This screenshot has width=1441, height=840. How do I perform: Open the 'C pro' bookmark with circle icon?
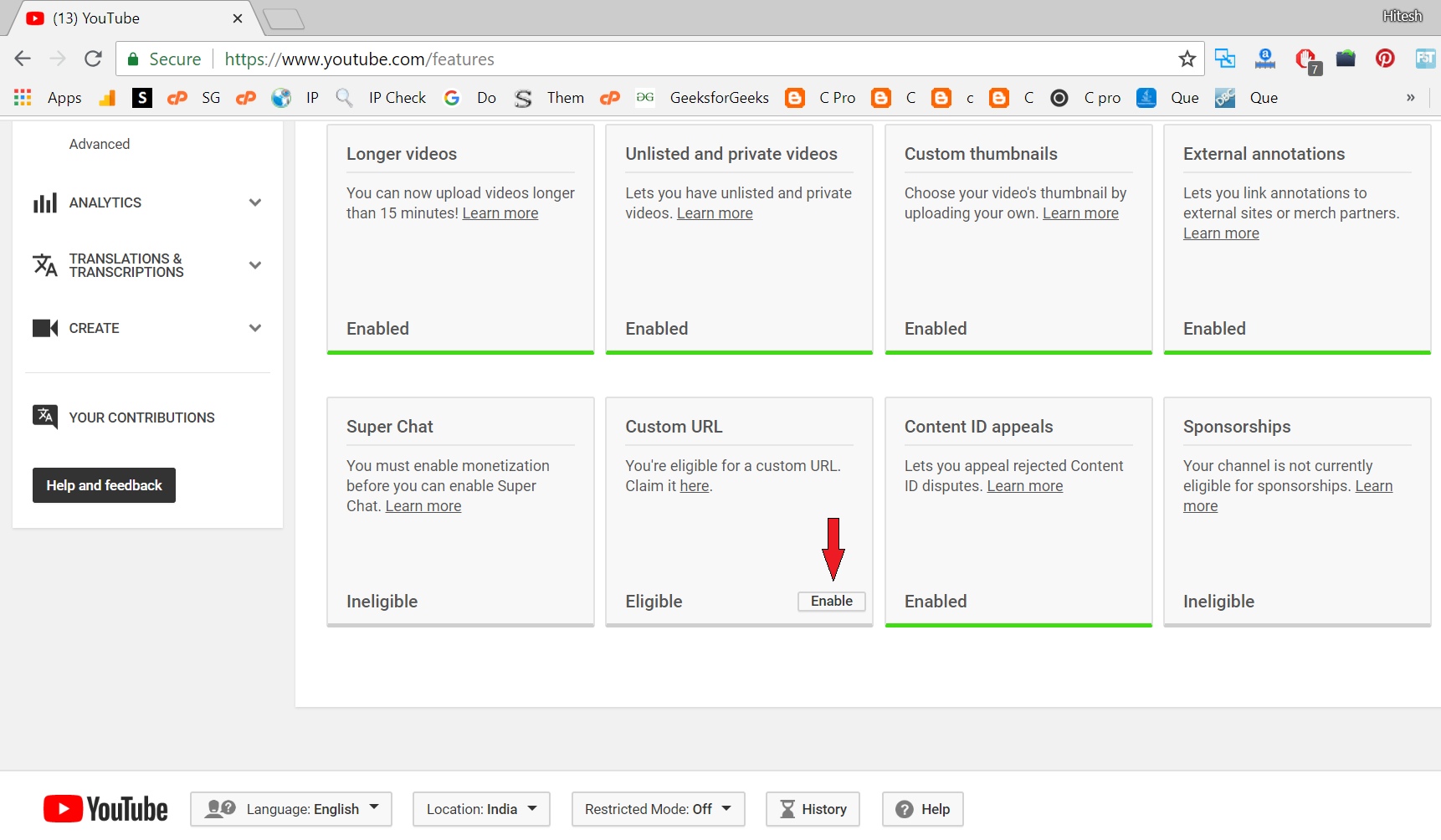point(1085,98)
